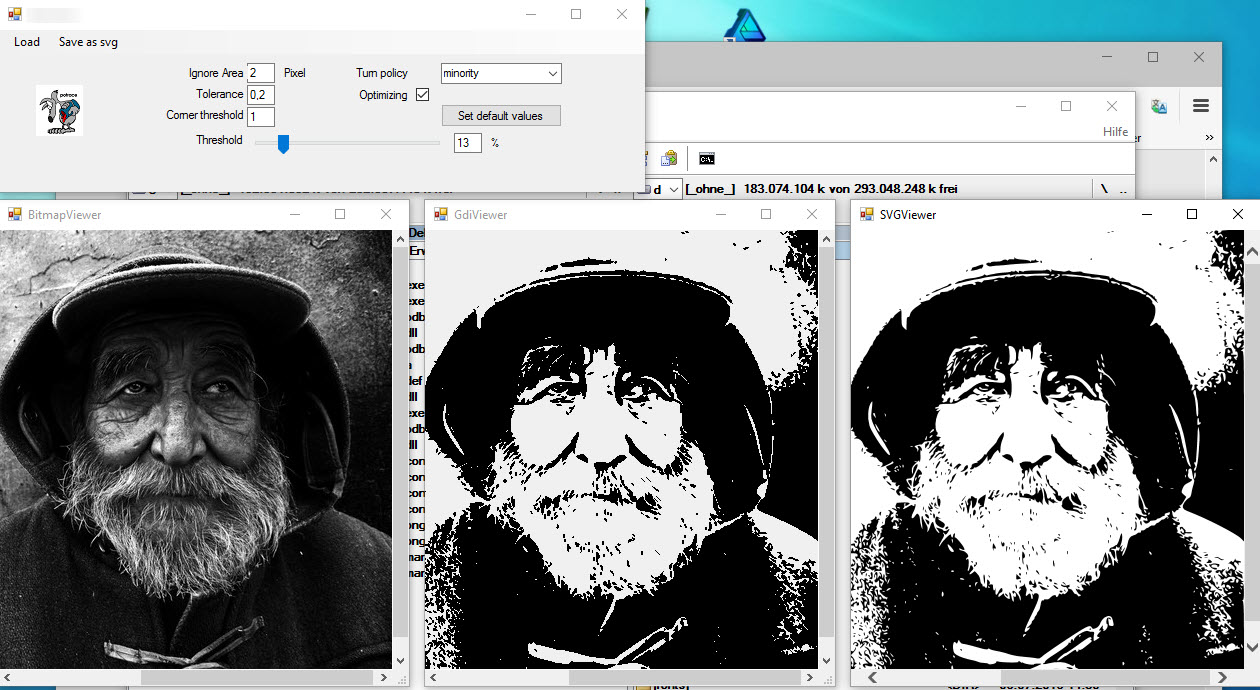Adjust the Threshold slider handle
Image resolution: width=1260 pixels, height=690 pixels.
tap(283, 143)
